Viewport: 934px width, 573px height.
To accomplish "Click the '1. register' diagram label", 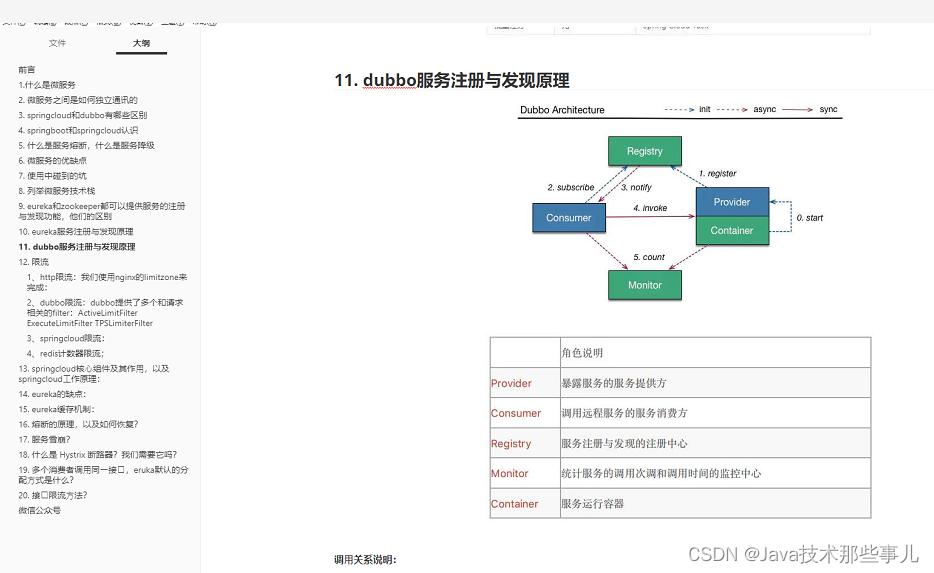I will pyautogui.click(x=717, y=173).
